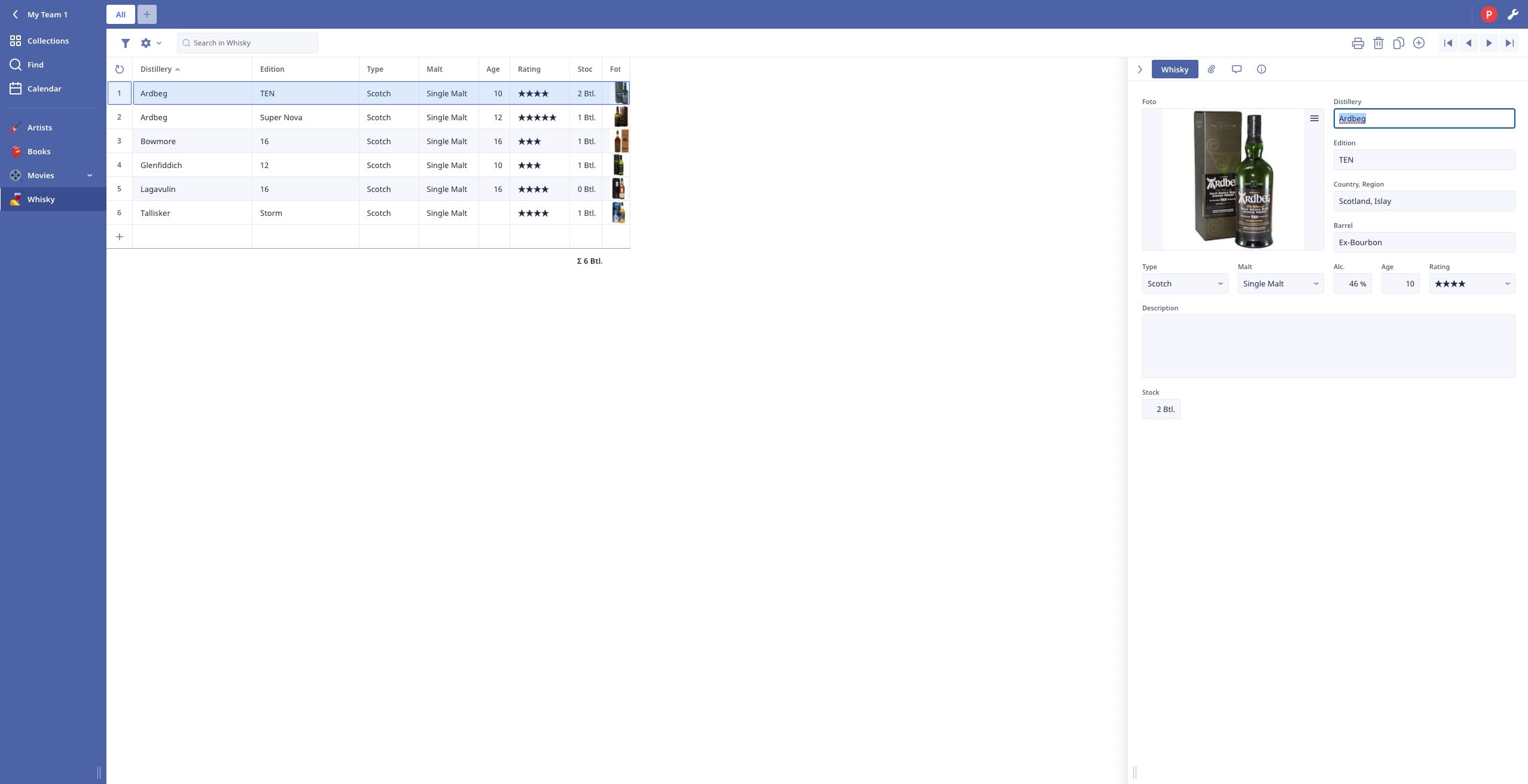1528x784 pixels.
Task: Open the Find page
Action: click(x=35, y=65)
